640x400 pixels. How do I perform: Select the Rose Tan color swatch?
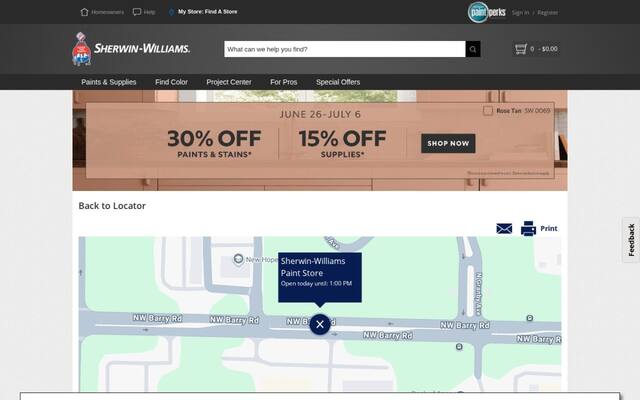(x=488, y=111)
